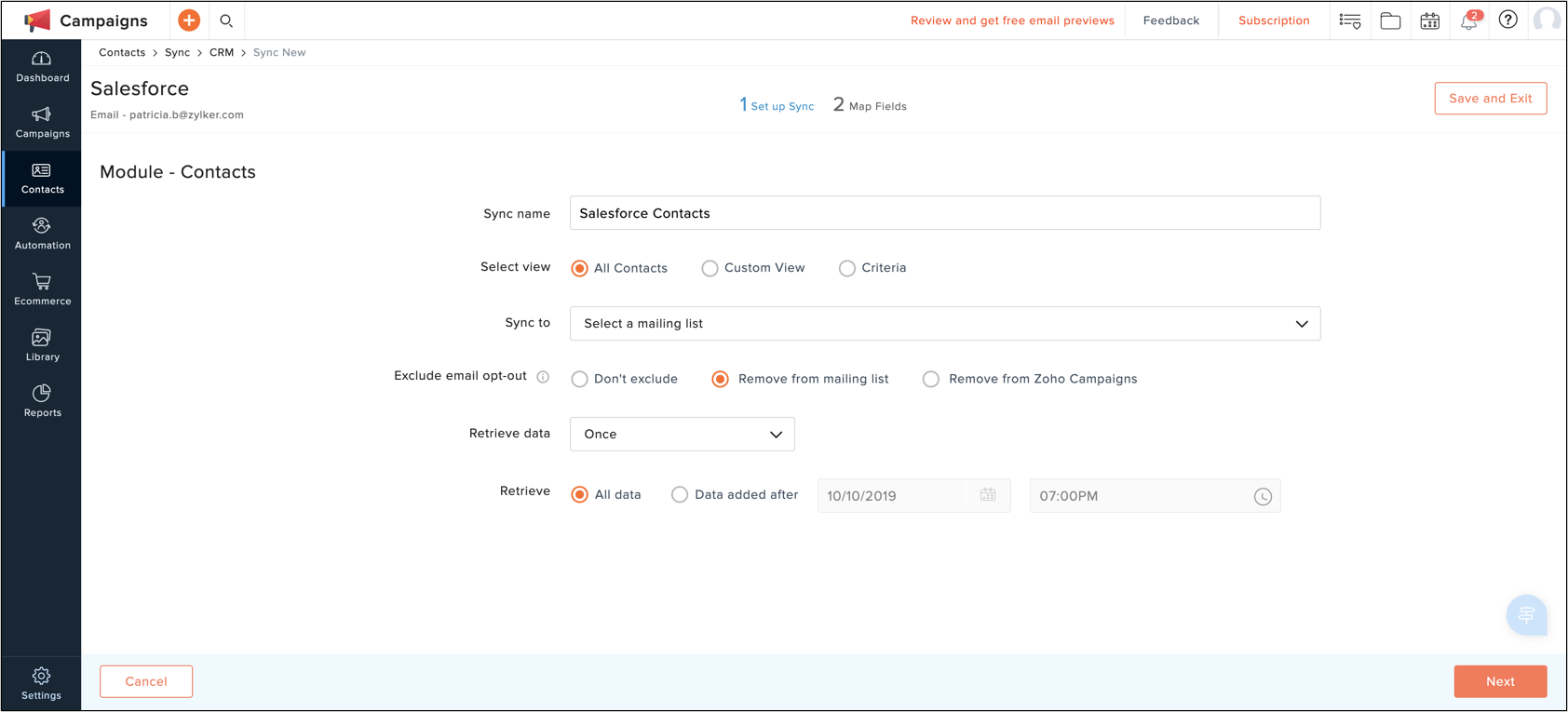Click the Module - Contacts heading
The width and height of the screenshot is (1568, 712).
click(x=178, y=172)
